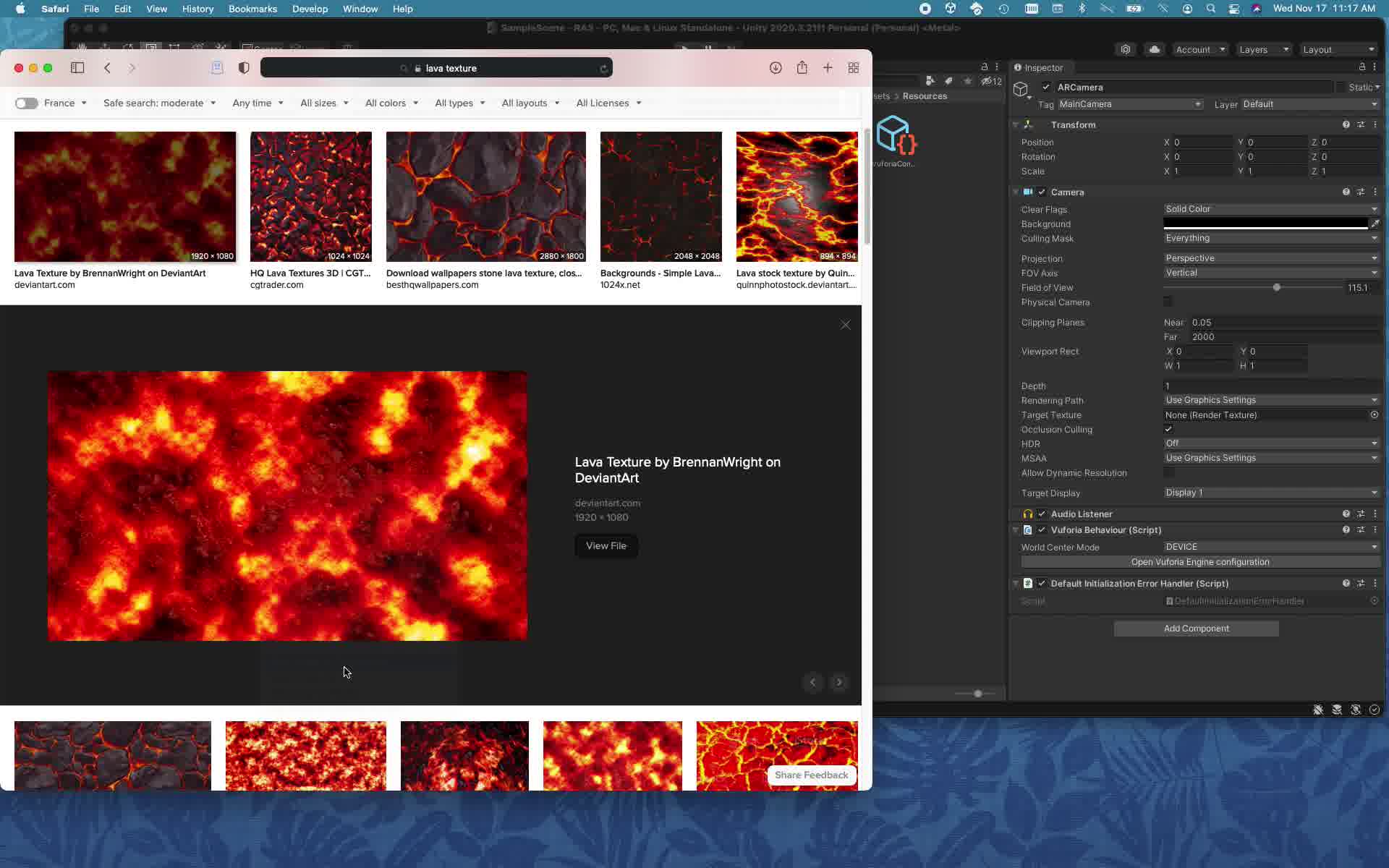Toggle Occlusion Culling checkbox

(1168, 430)
